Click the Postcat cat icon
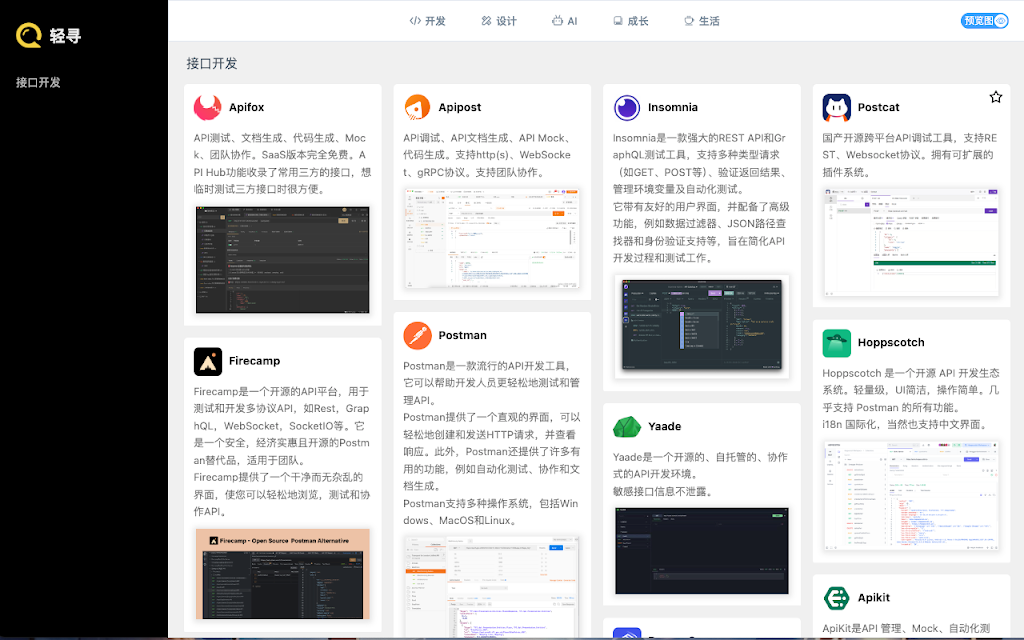Screen dimensions: 1024x640 [x=837, y=107]
